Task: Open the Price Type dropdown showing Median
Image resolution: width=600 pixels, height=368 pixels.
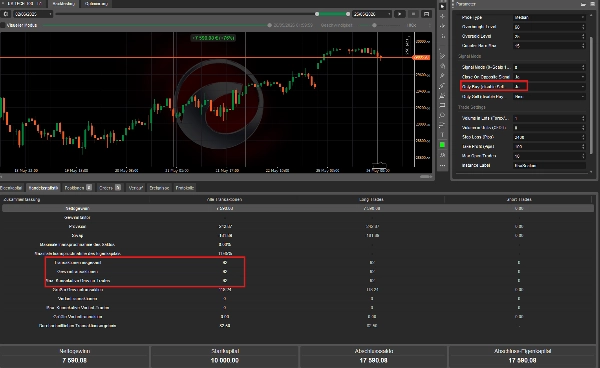Action: point(549,18)
